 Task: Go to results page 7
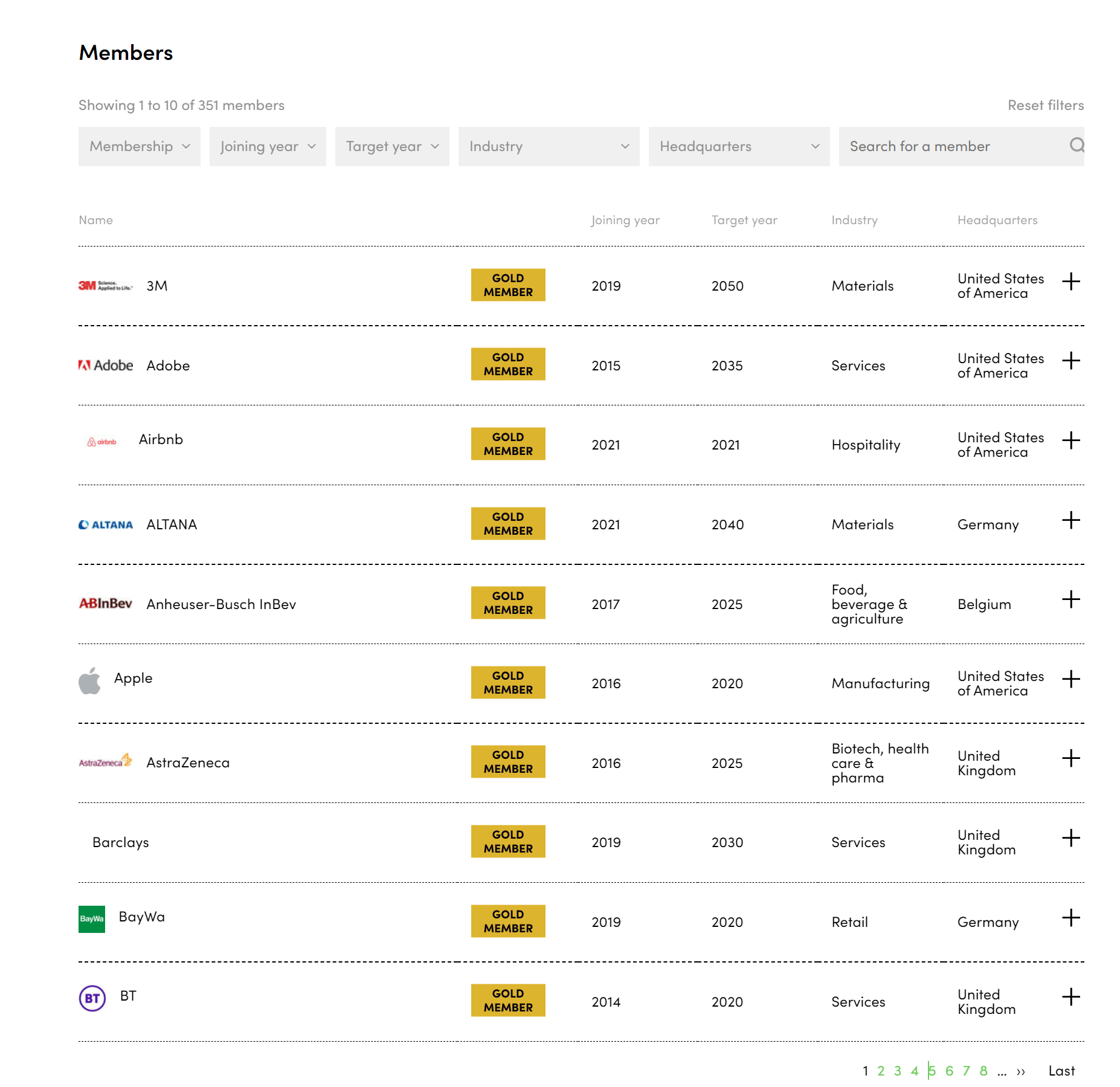pyautogui.click(x=967, y=1071)
